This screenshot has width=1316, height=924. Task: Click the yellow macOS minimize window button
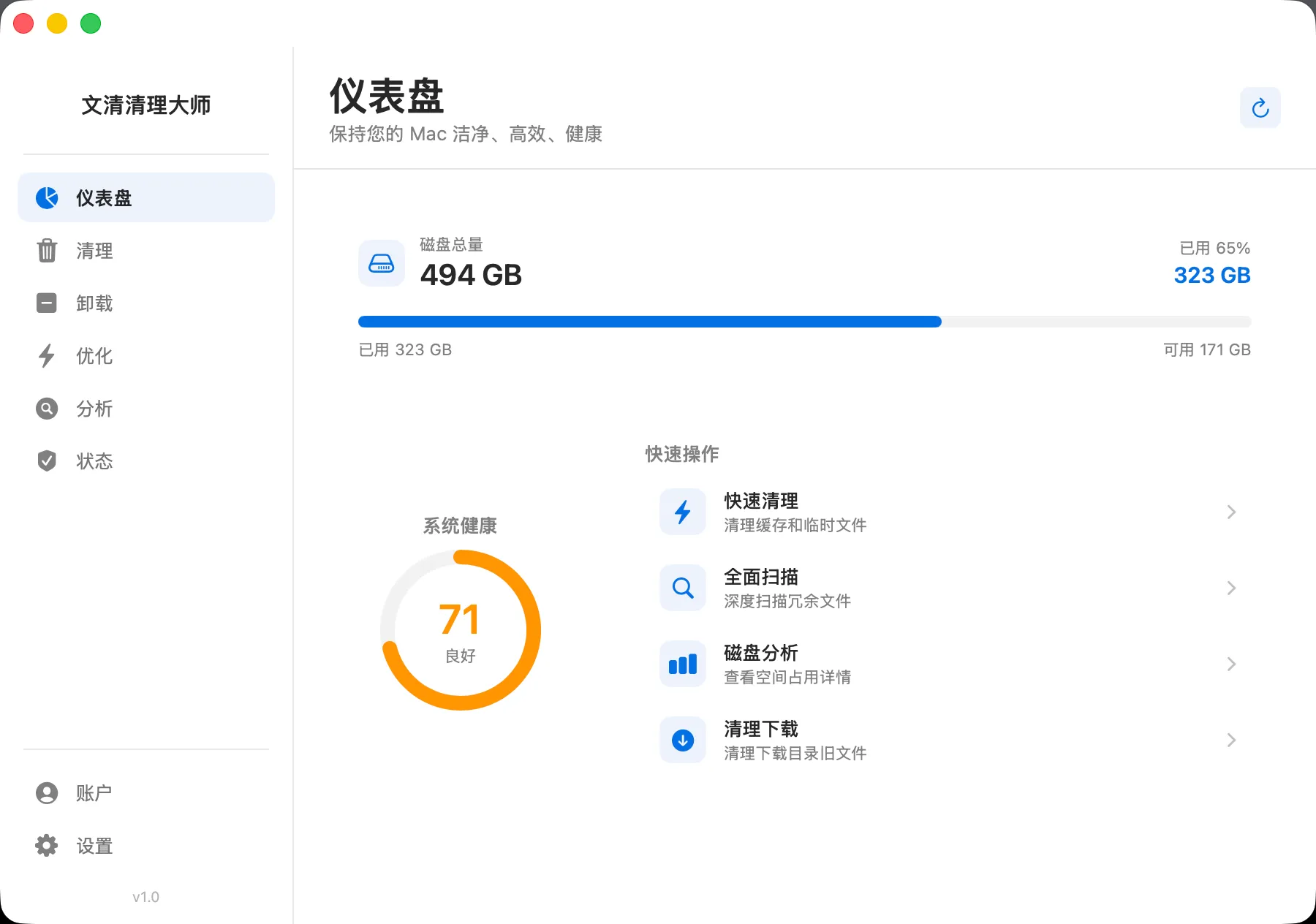coord(57,23)
